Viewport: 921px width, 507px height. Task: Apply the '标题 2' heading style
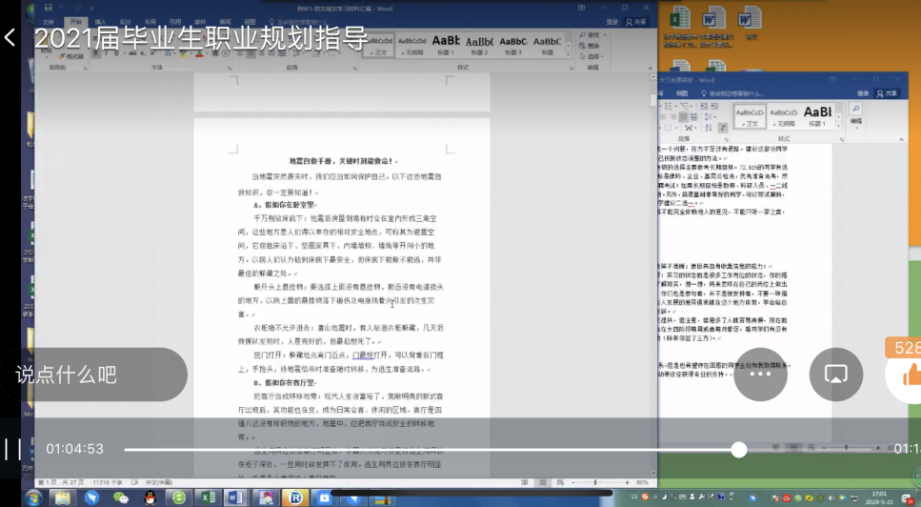(479, 44)
